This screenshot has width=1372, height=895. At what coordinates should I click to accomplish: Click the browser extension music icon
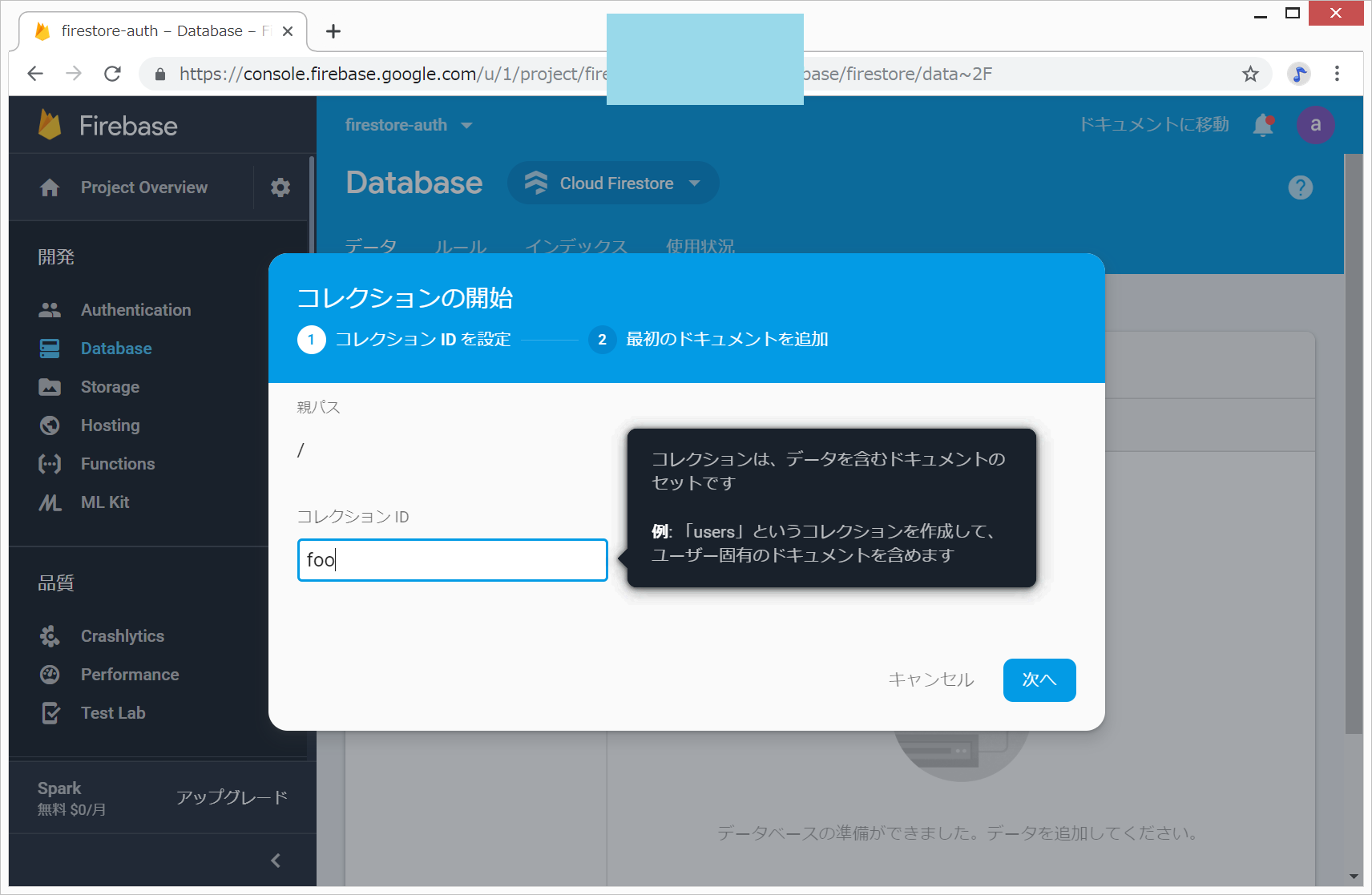(1298, 74)
